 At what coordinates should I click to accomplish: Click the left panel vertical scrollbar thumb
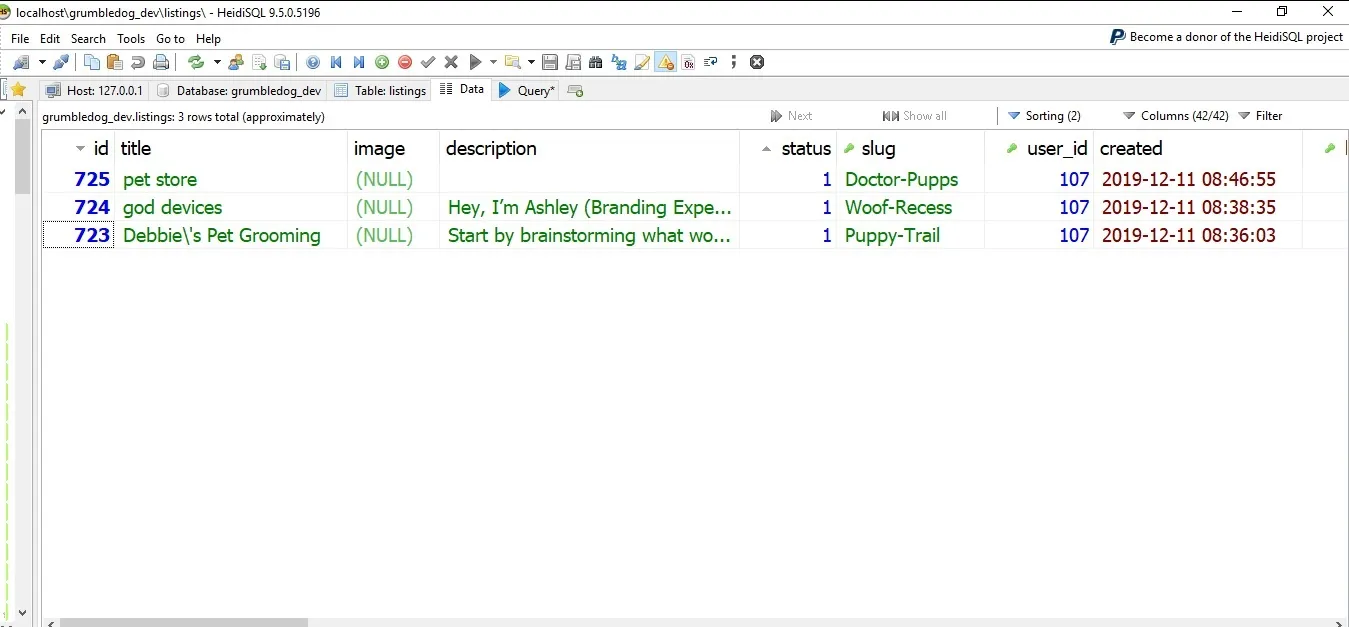click(23, 155)
